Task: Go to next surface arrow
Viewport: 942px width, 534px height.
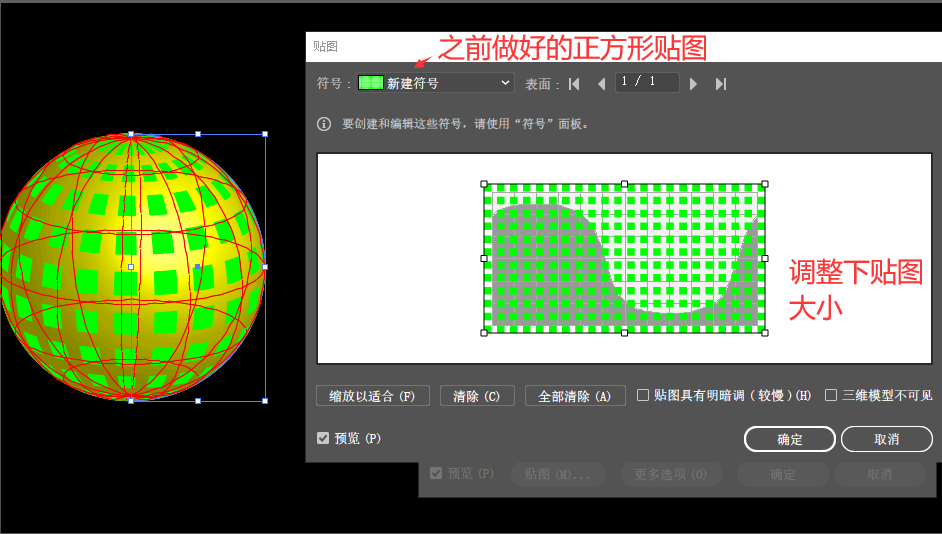Action: [693, 84]
